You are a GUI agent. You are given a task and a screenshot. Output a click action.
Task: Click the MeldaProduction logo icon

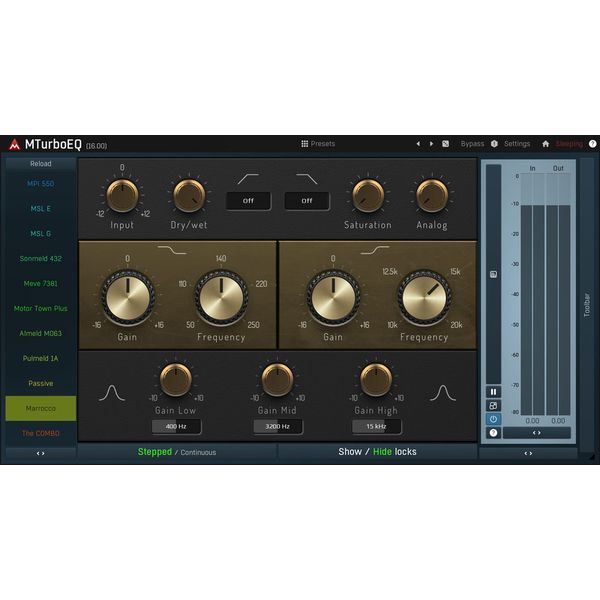pyautogui.click(x=14, y=144)
